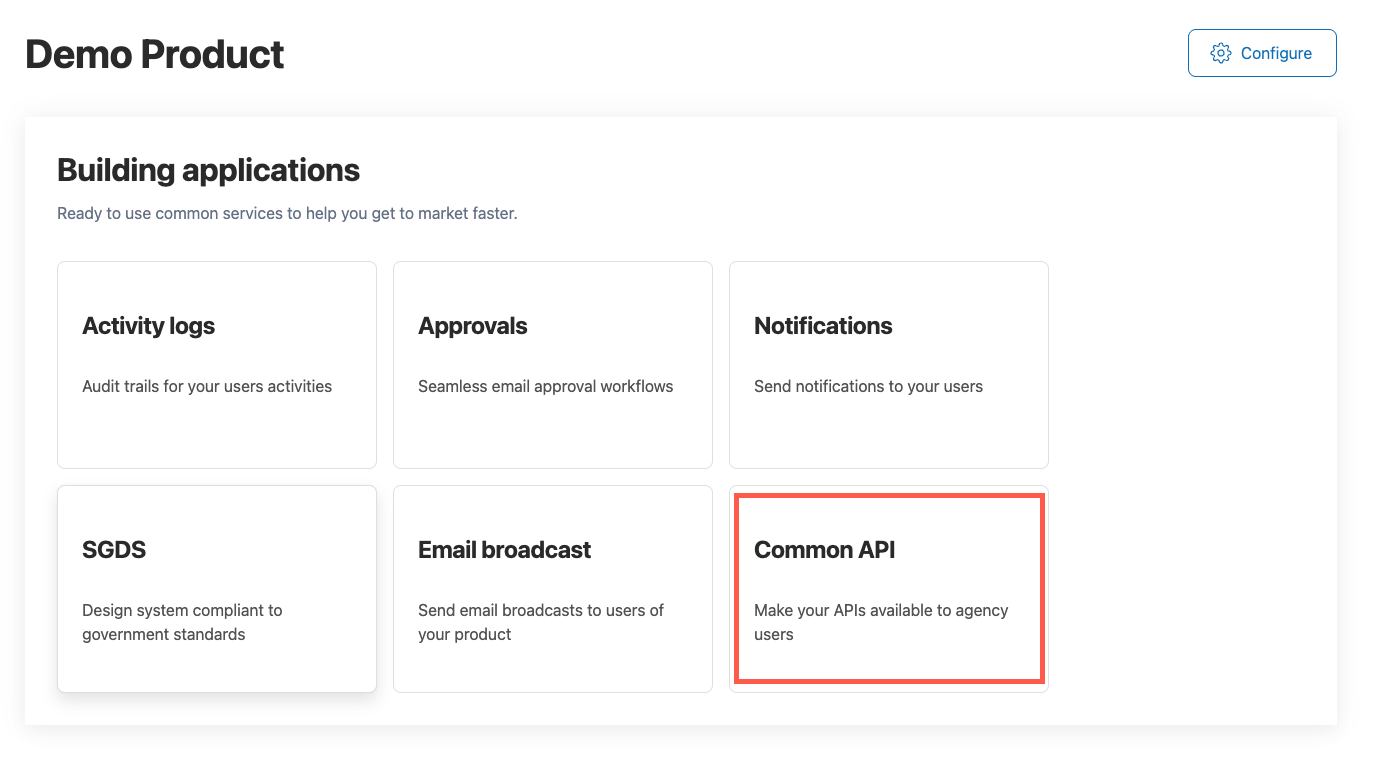Open the Email broadcast card
This screenshot has height=782, width=1380.
tap(553, 589)
